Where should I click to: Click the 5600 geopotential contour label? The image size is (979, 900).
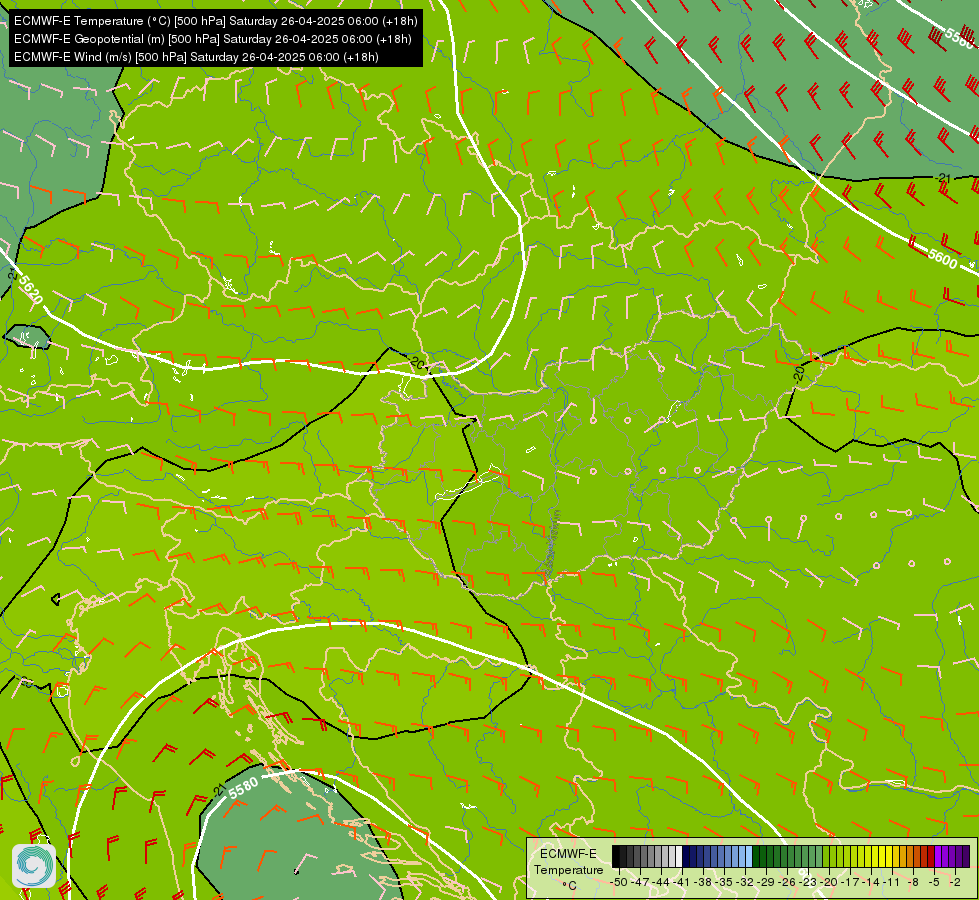(x=942, y=259)
